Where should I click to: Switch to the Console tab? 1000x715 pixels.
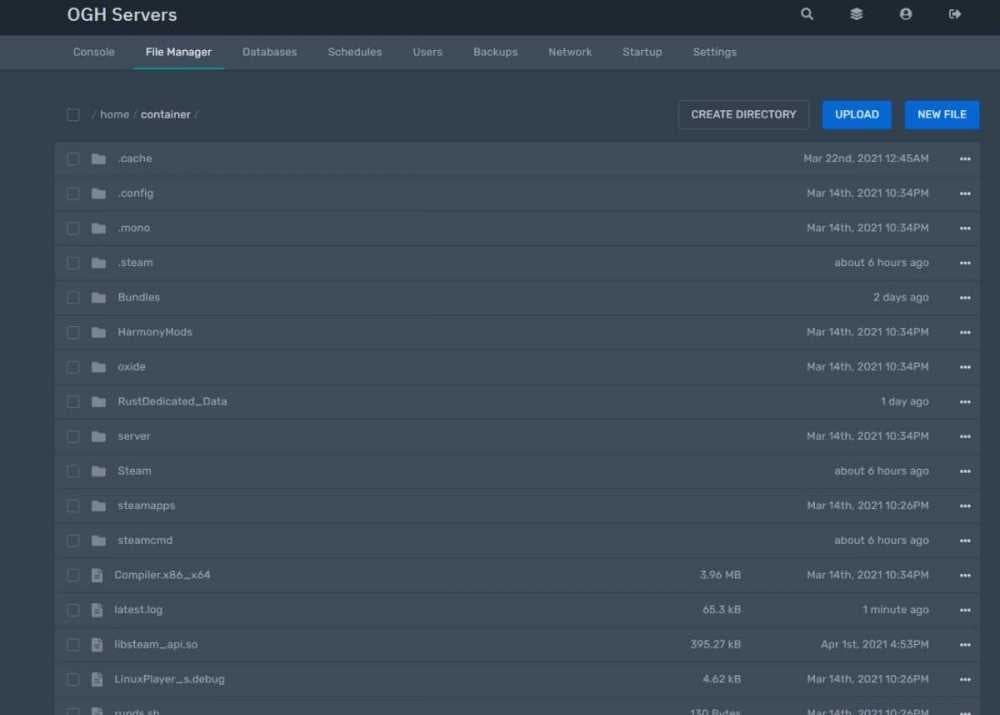(94, 52)
